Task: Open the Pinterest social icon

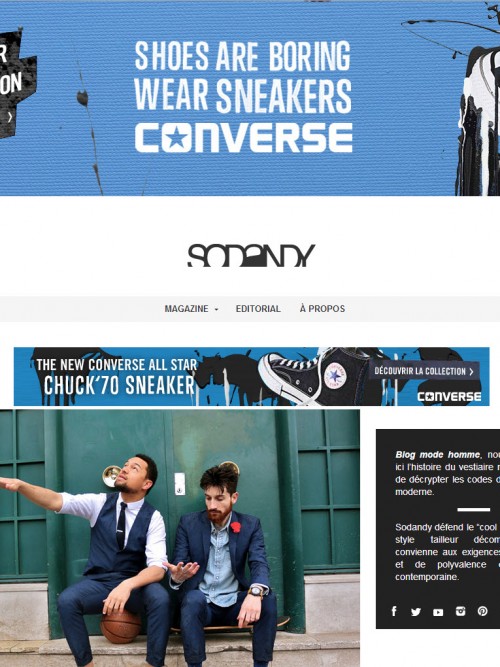Action: 482,611
